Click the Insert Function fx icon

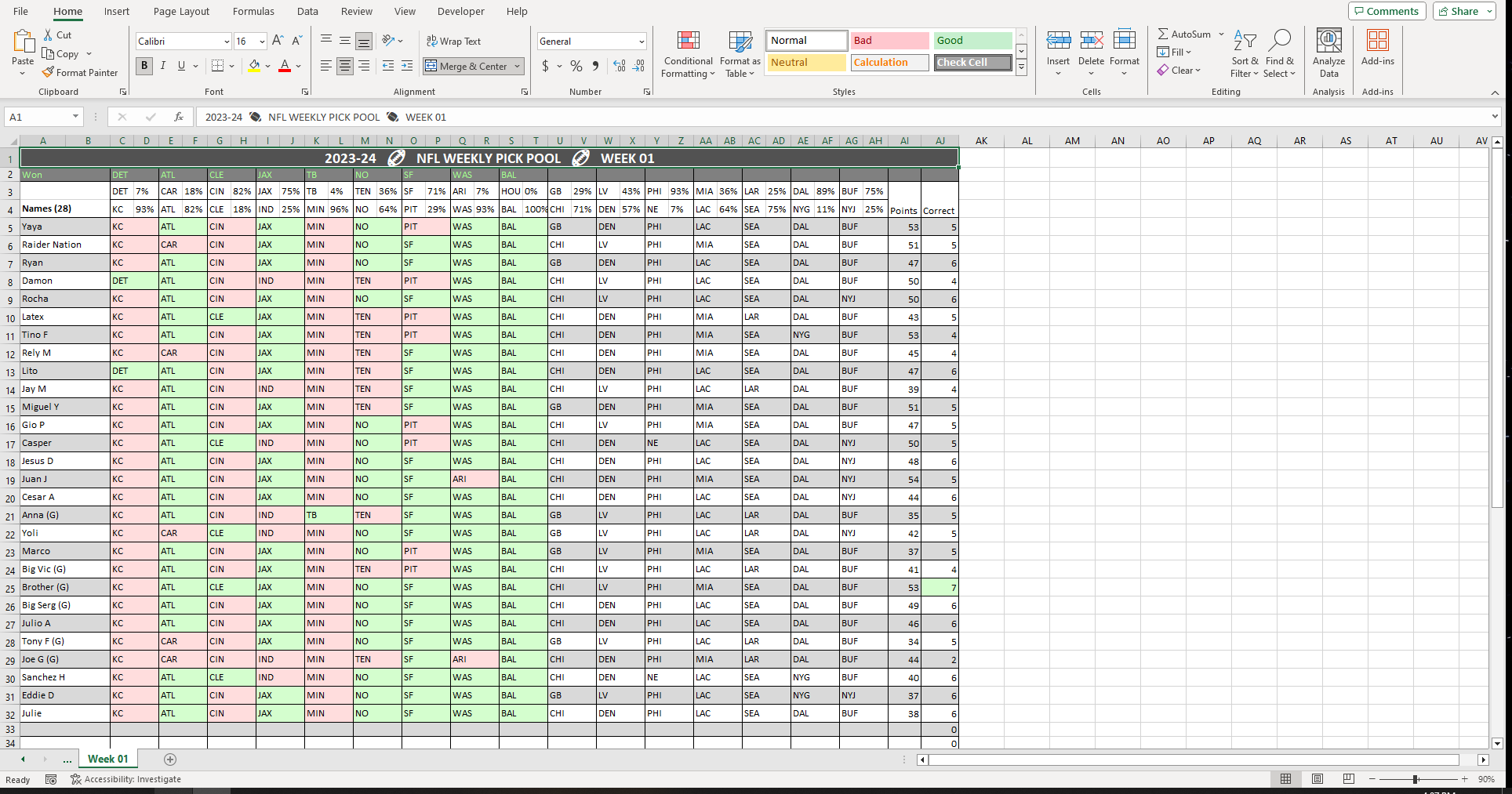click(x=179, y=117)
